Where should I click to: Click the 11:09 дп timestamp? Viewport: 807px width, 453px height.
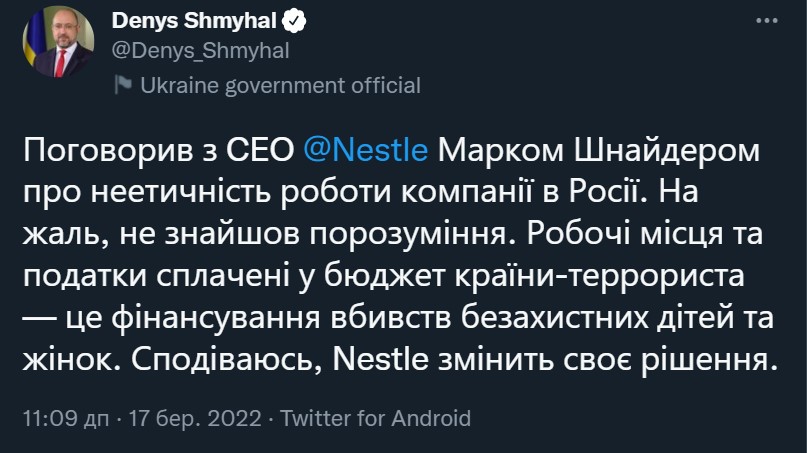pos(66,418)
